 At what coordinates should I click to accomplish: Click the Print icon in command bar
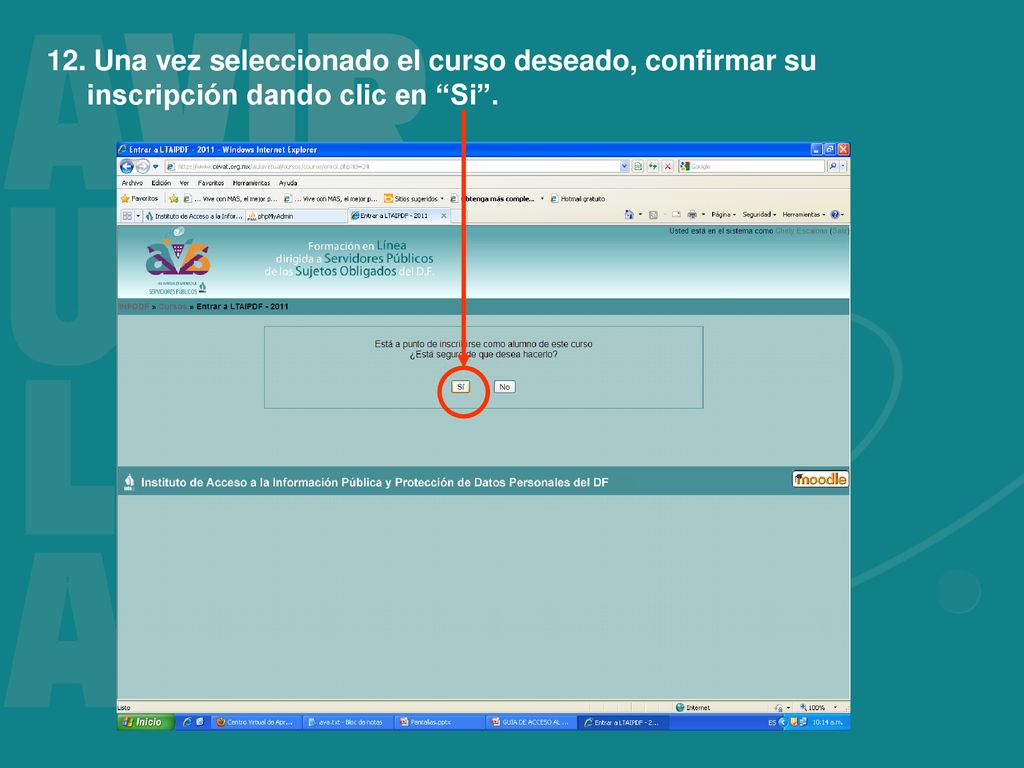click(x=692, y=214)
